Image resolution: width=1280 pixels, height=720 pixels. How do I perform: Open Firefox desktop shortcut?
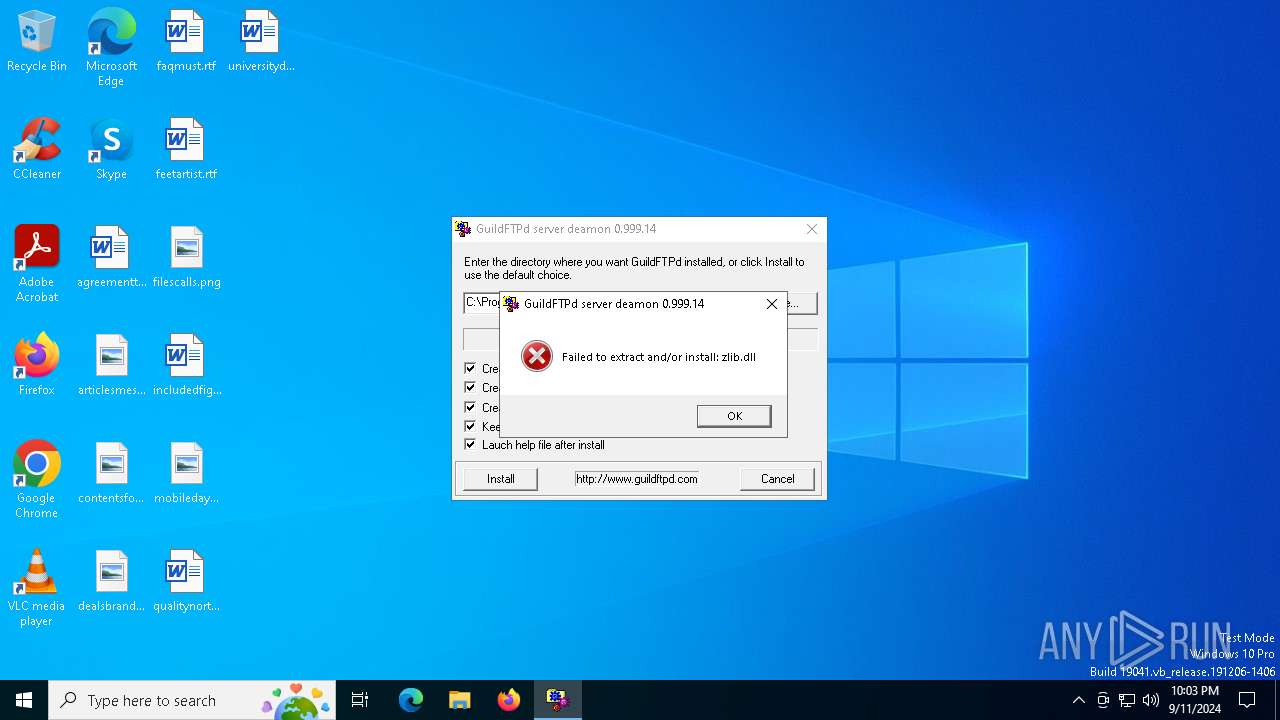[x=37, y=366]
